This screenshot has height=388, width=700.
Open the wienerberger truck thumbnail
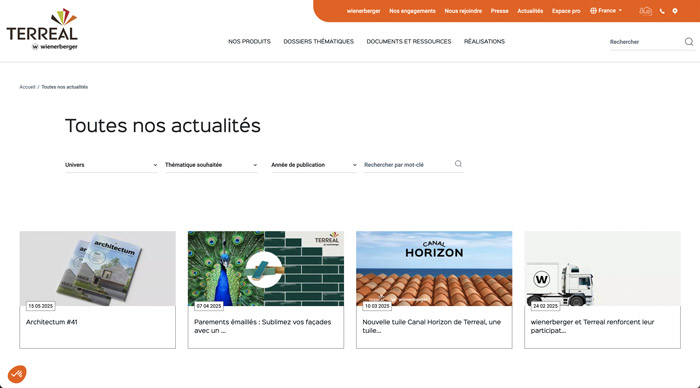coord(602,268)
